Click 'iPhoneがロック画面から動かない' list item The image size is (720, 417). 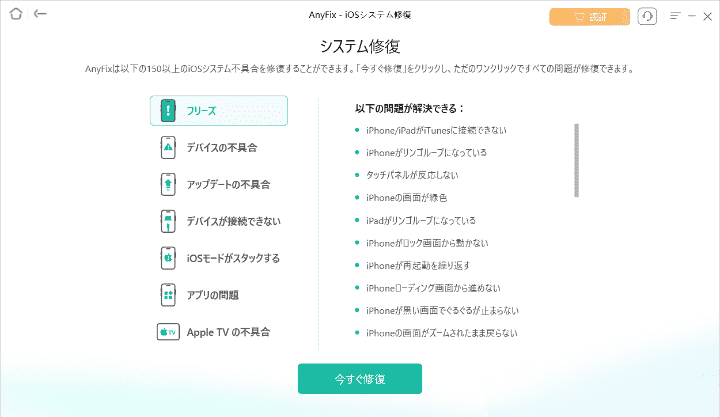(x=427, y=243)
